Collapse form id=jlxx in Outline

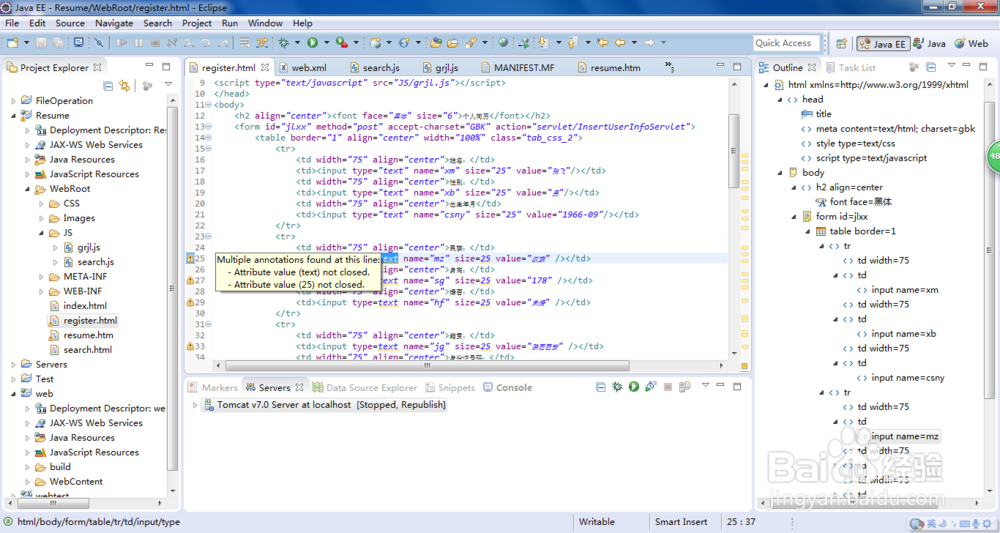coord(794,217)
